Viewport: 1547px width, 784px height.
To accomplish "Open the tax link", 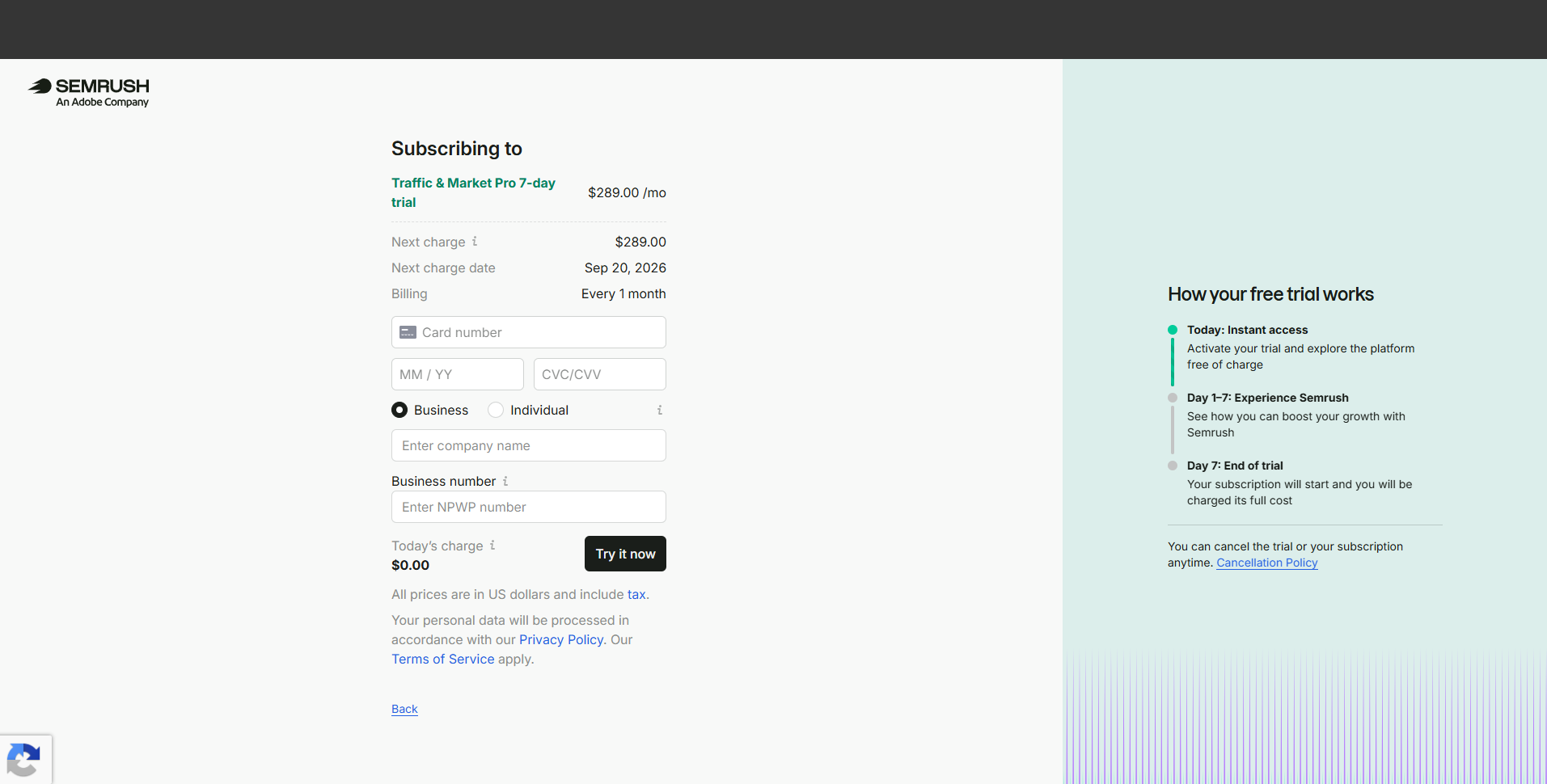I will (x=636, y=594).
